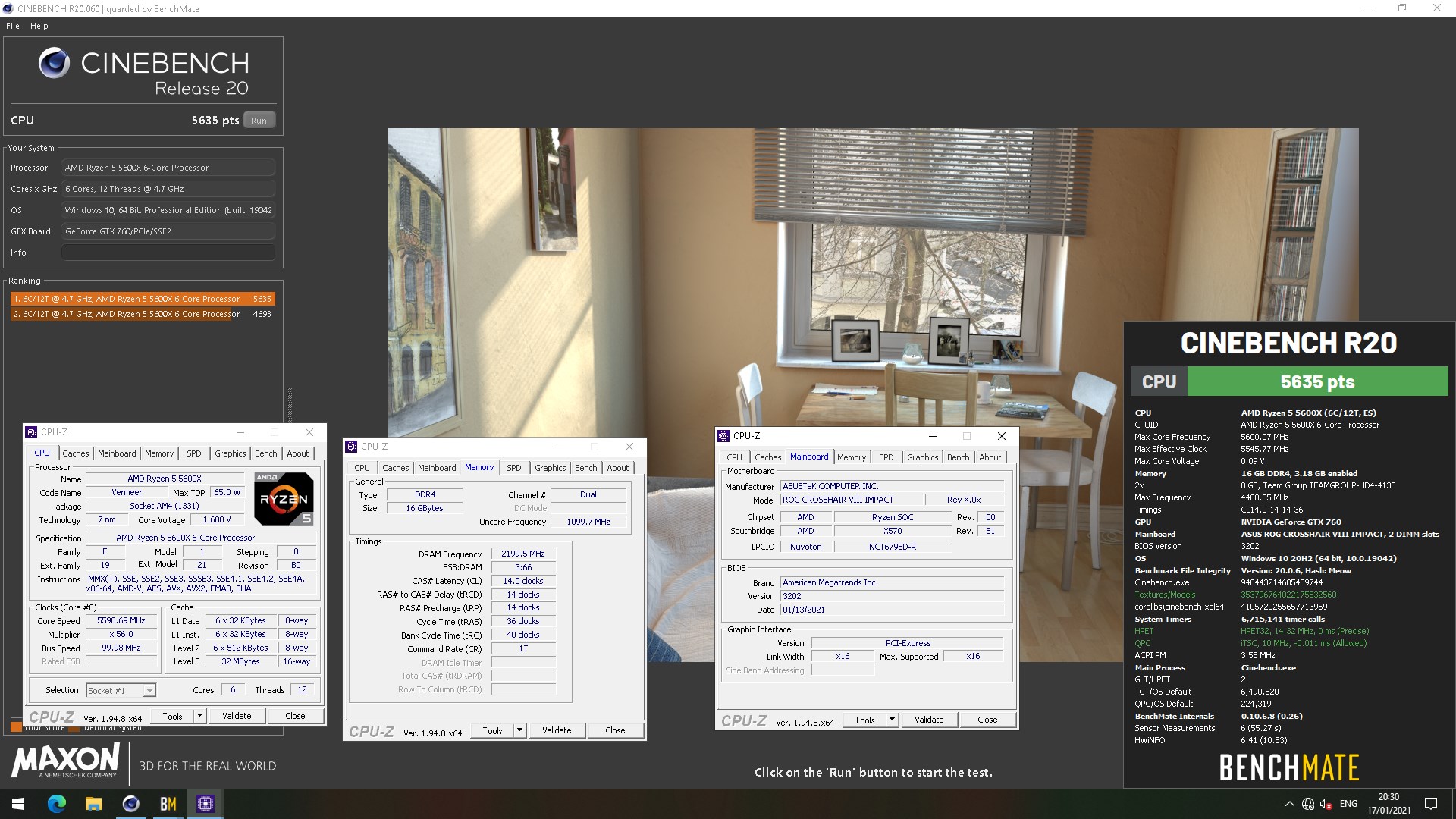This screenshot has height=819, width=1456.
Task: Open Tools dropdown arrow in Mainboard window
Action: [892, 720]
